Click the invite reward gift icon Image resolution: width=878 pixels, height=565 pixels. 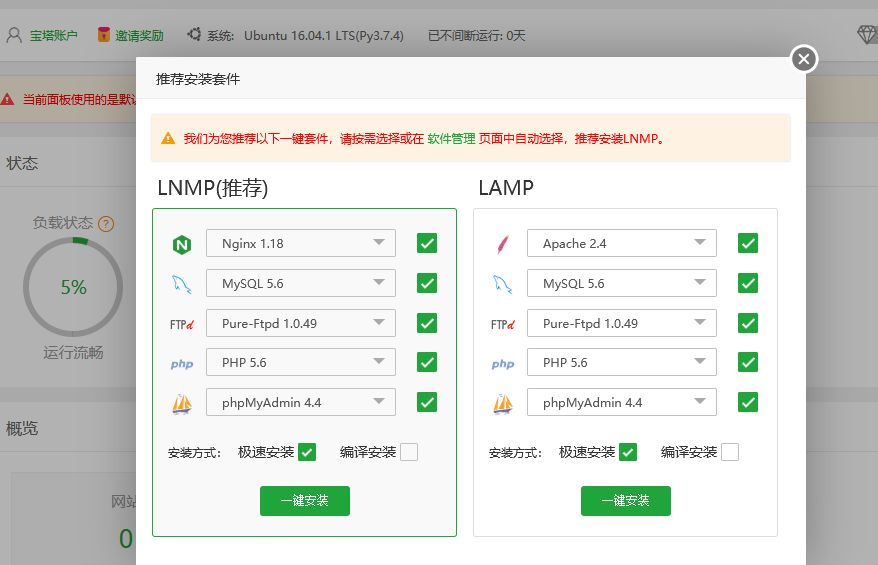[104, 35]
